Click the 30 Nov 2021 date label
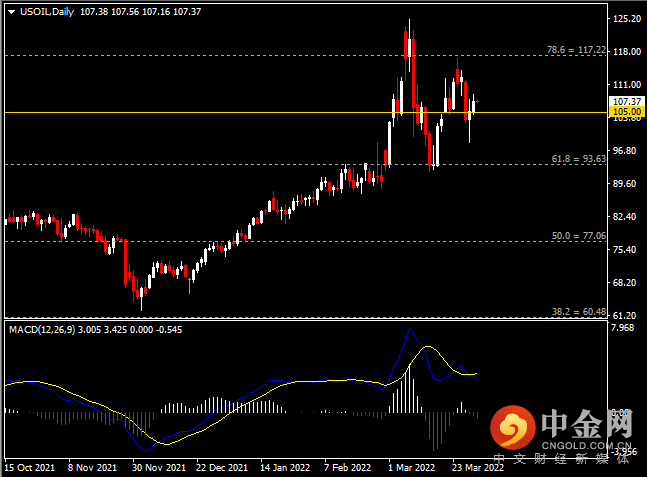The width and height of the screenshot is (647, 477). click(x=159, y=468)
